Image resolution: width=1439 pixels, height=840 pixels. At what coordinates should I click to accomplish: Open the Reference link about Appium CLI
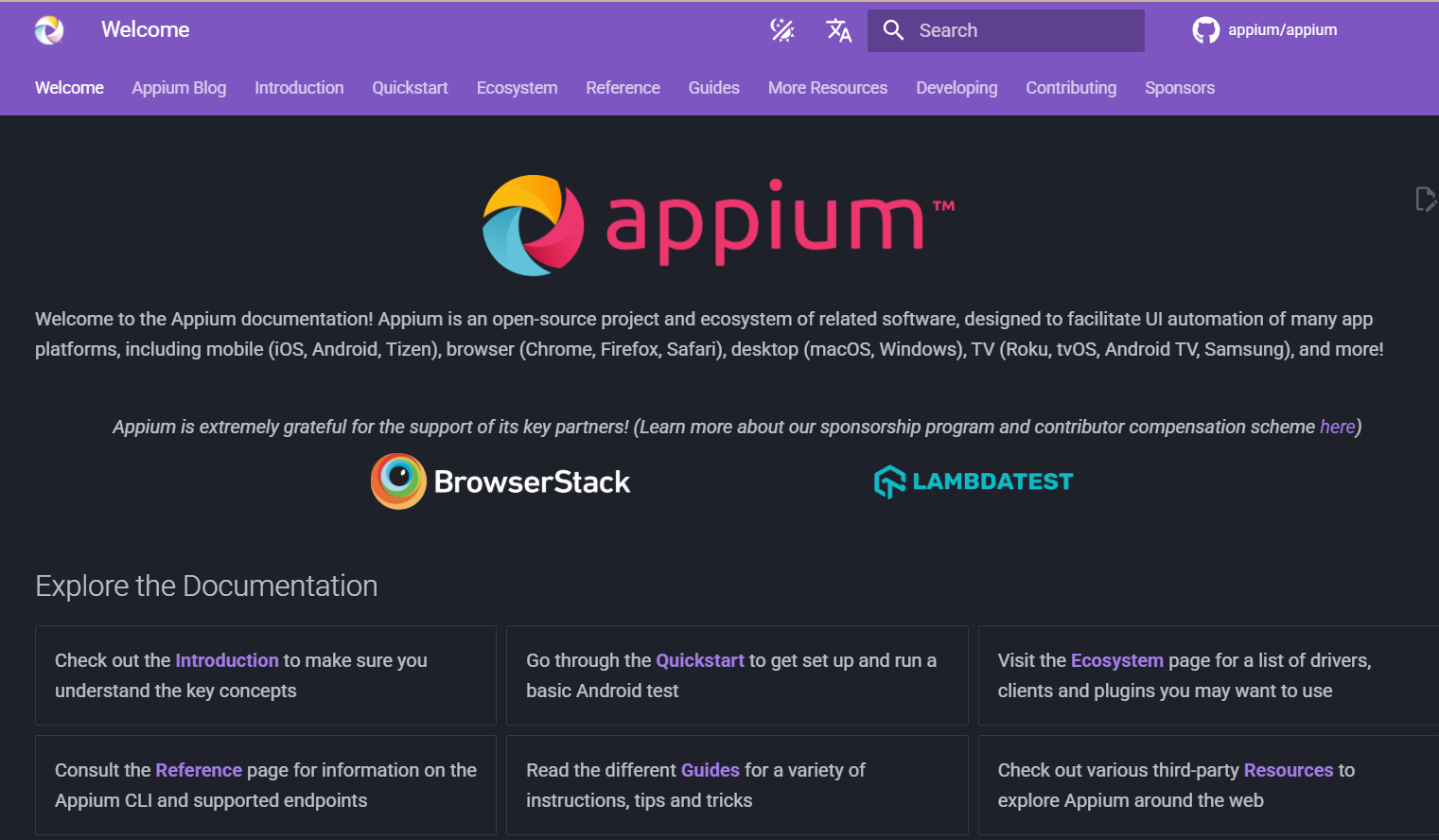(199, 770)
